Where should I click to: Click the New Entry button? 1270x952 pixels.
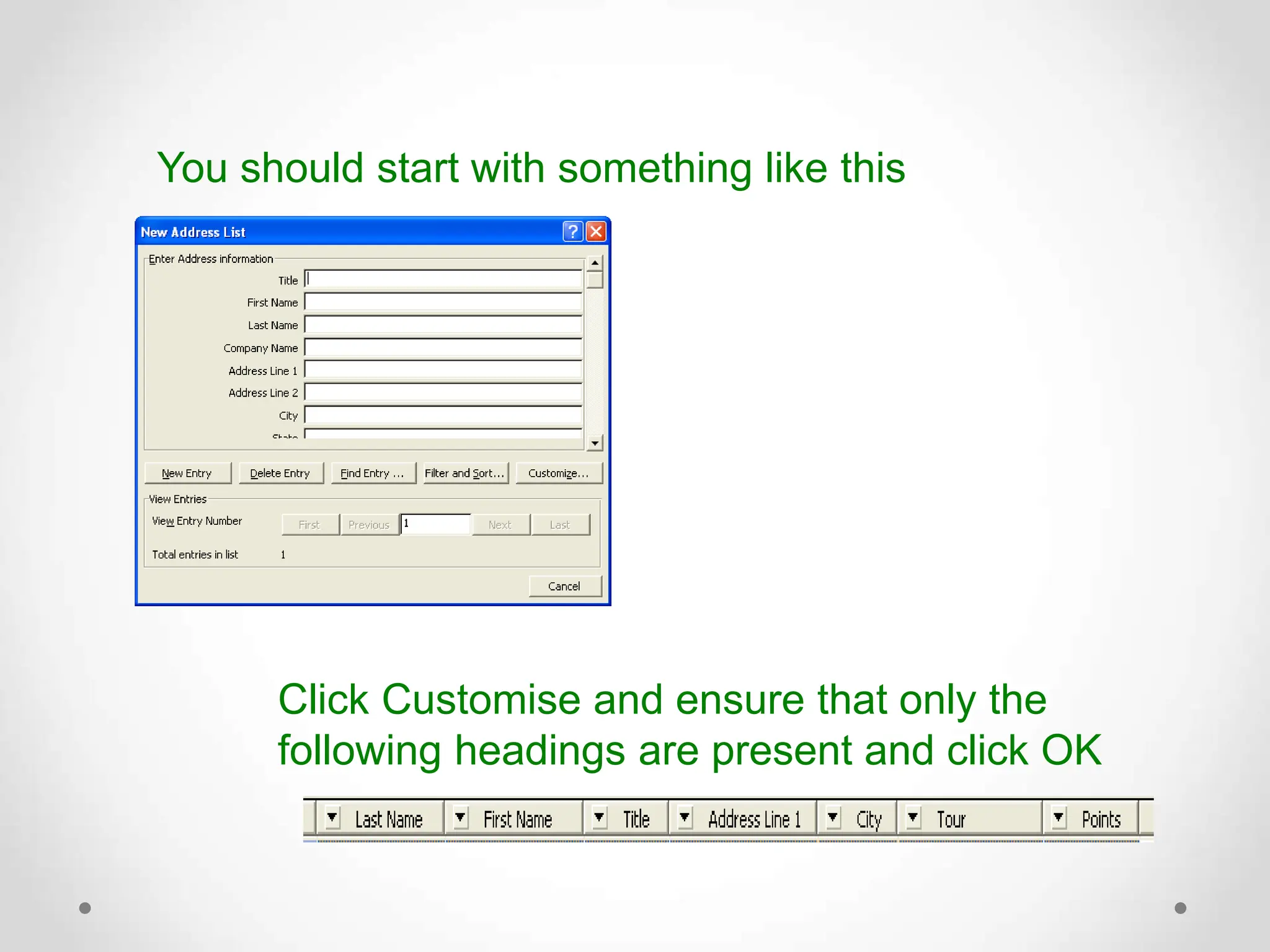(x=187, y=474)
